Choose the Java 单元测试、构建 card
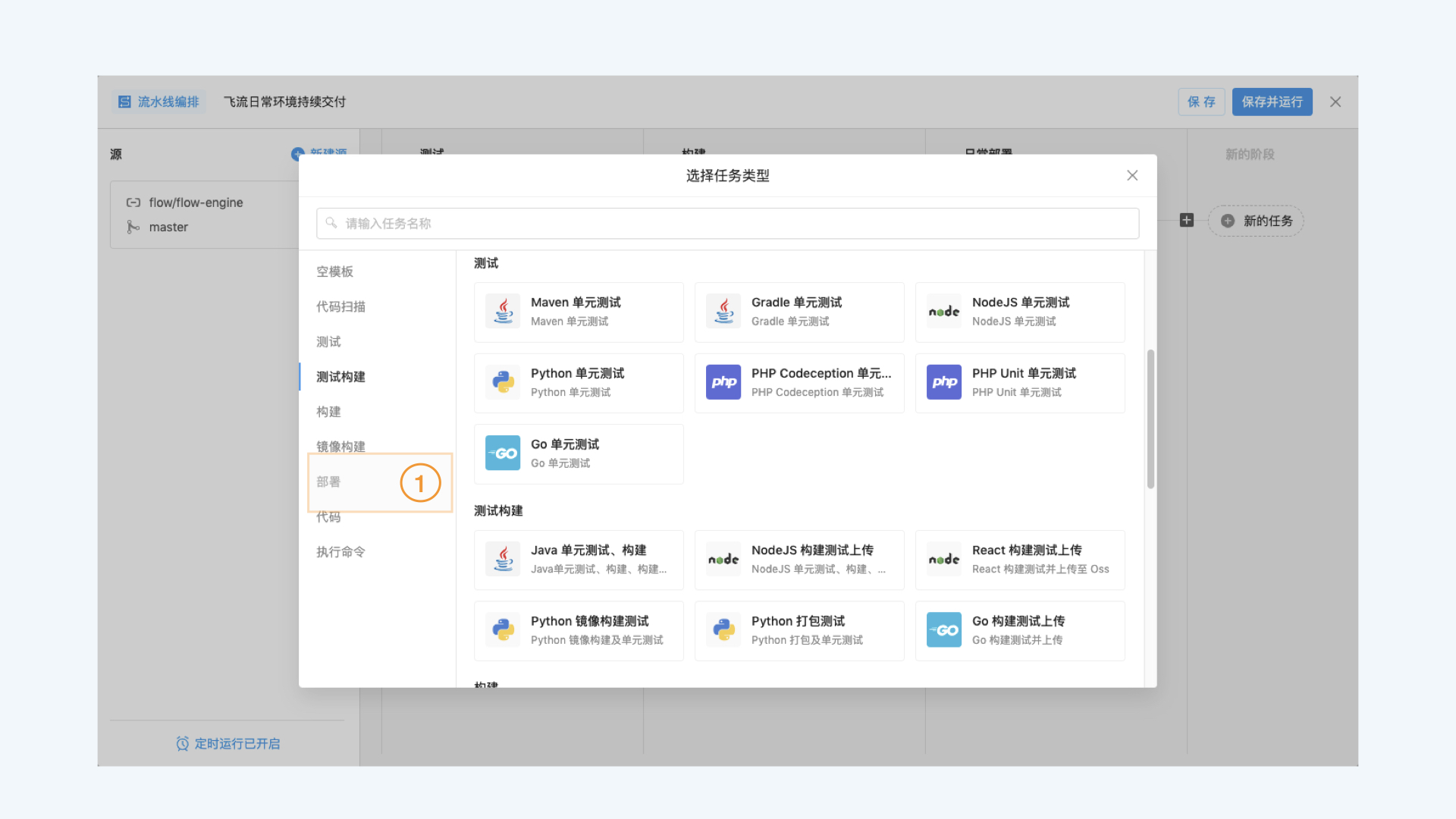 tap(579, 560)
